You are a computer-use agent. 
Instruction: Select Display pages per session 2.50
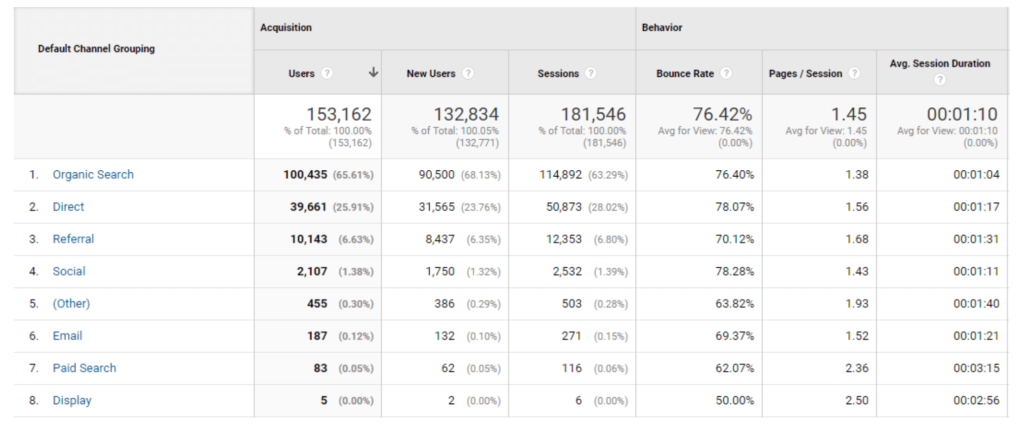pos(857,400)
